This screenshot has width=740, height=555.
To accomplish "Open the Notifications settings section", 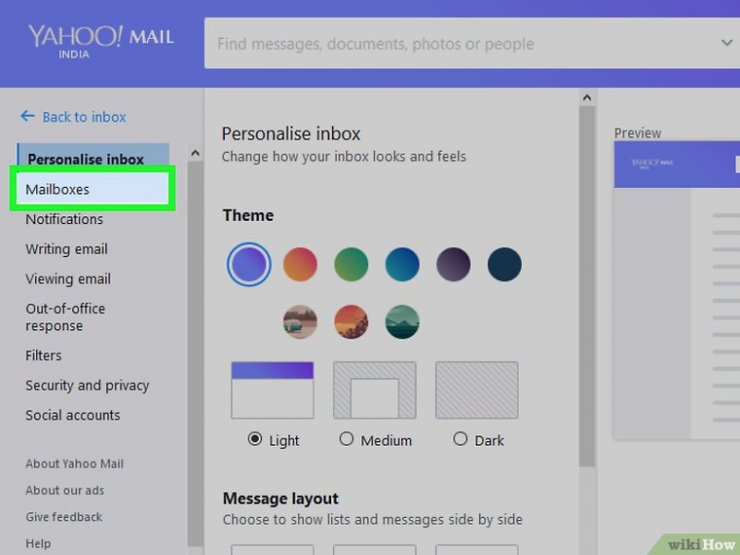I will [x=64, y=219].
